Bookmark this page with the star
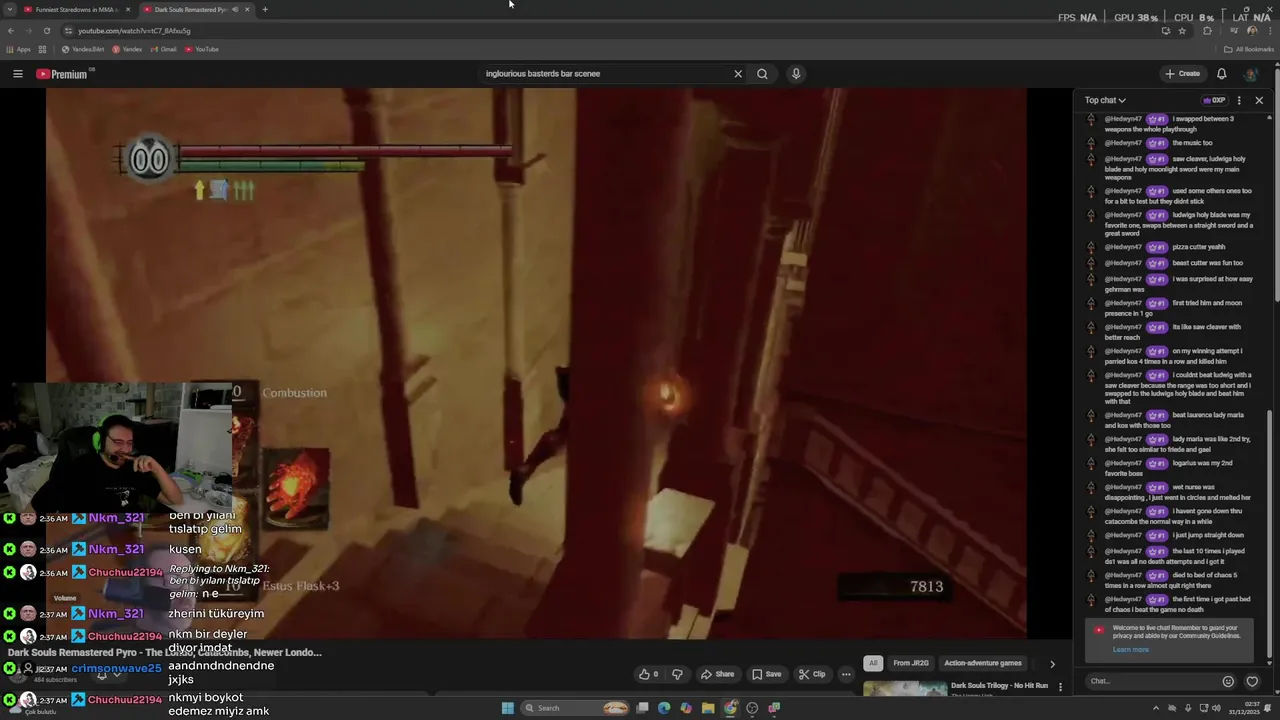The height and width of the screenshot is (720, 1280). click(1182, 31)
